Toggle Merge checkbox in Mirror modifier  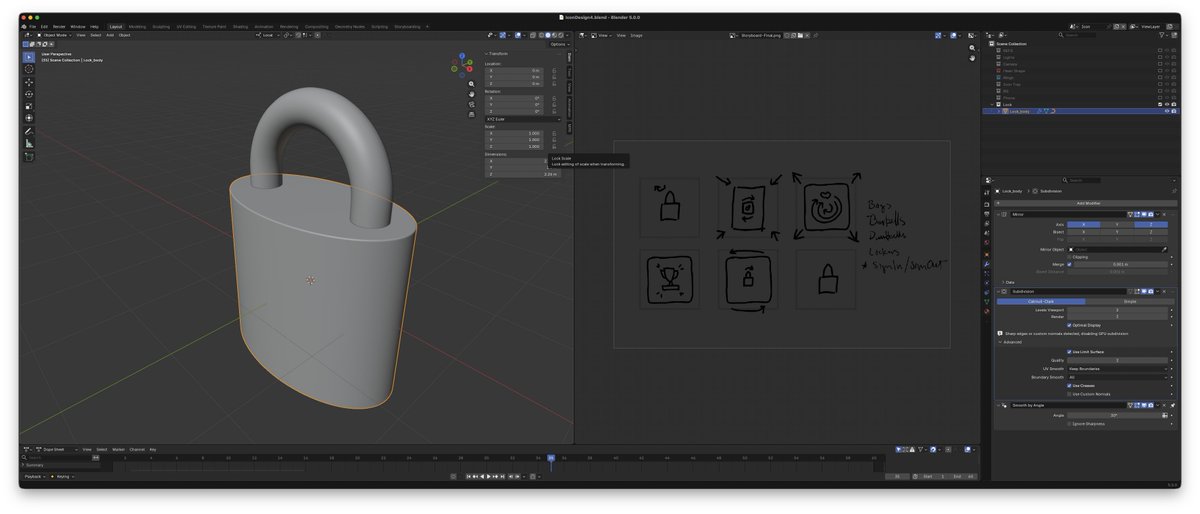pos(1070,264)
